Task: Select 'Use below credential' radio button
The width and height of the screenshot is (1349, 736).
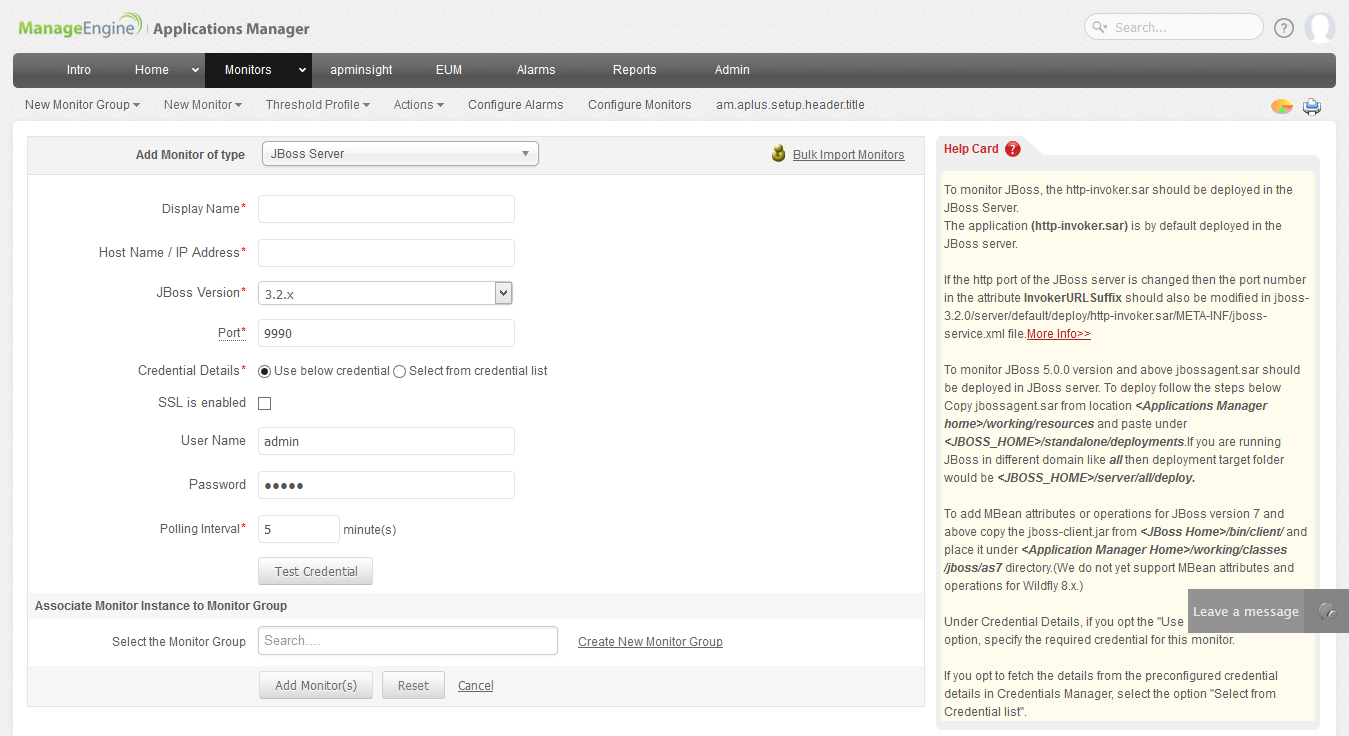Action: click(265, 371)
